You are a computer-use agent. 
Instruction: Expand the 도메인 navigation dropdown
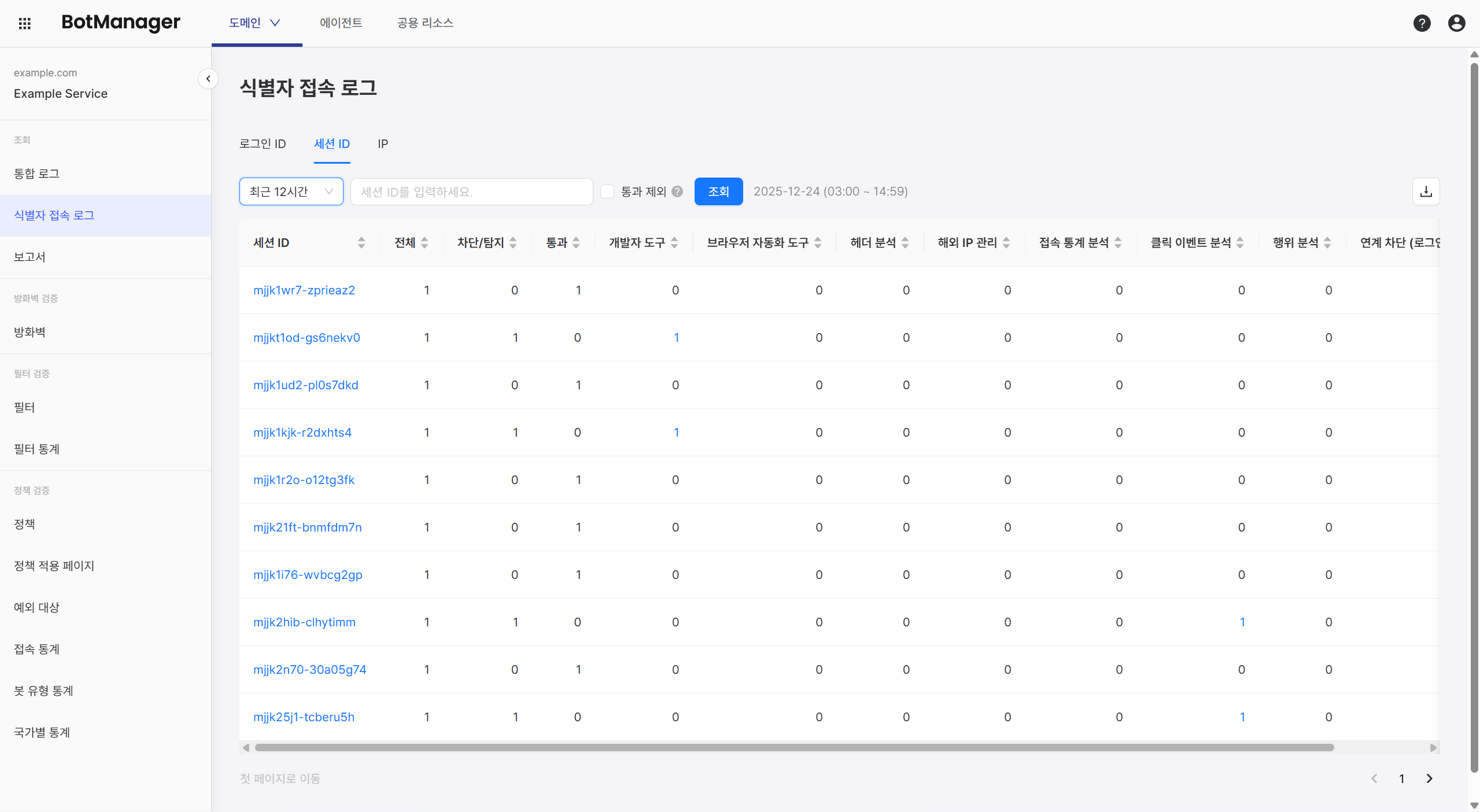256,23
